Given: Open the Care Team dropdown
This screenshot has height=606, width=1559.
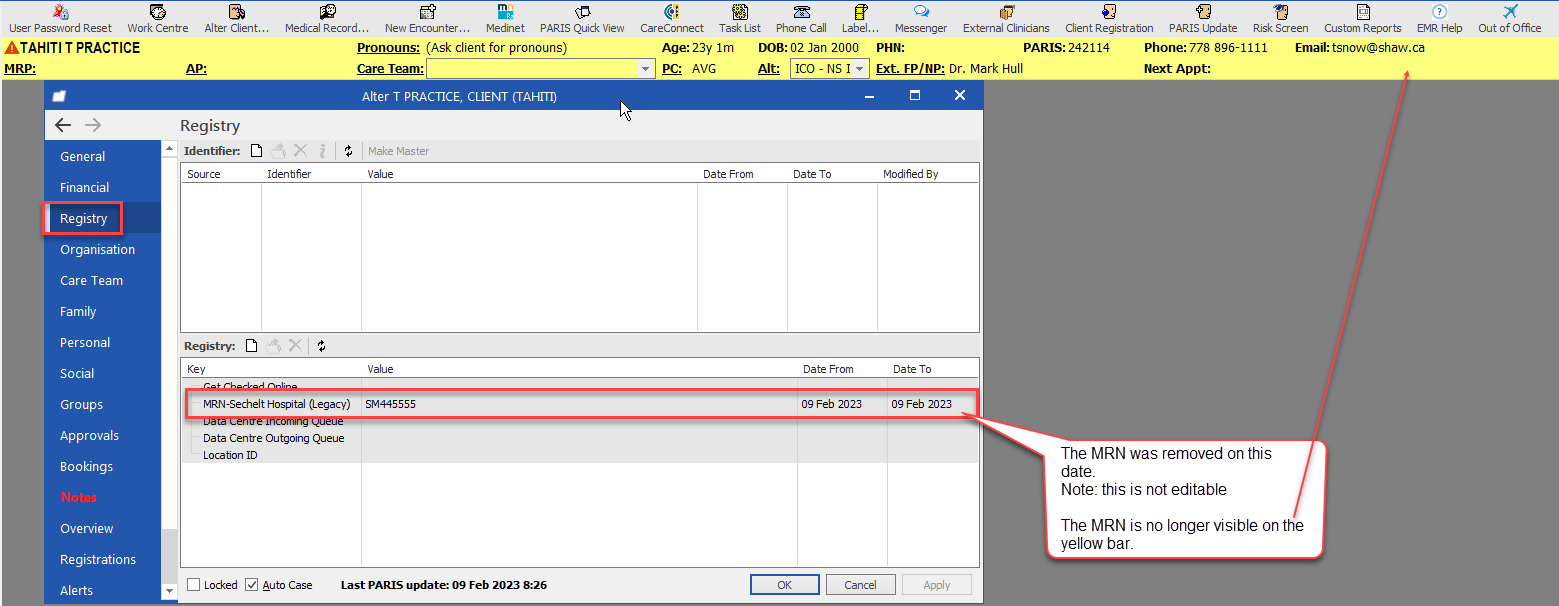Looking at the screenshot, I should tap(644, 68).
